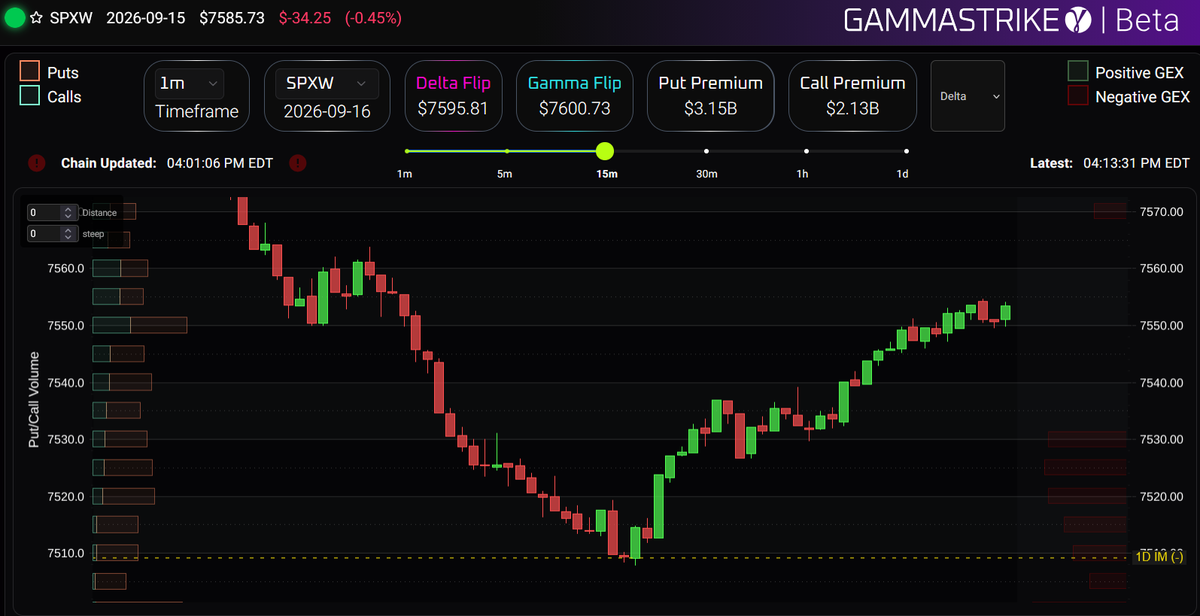Screen dimensions: 1200x616
Task: Click the red alert icon after the chain timestamp
Action: click(x=297, y=162)
